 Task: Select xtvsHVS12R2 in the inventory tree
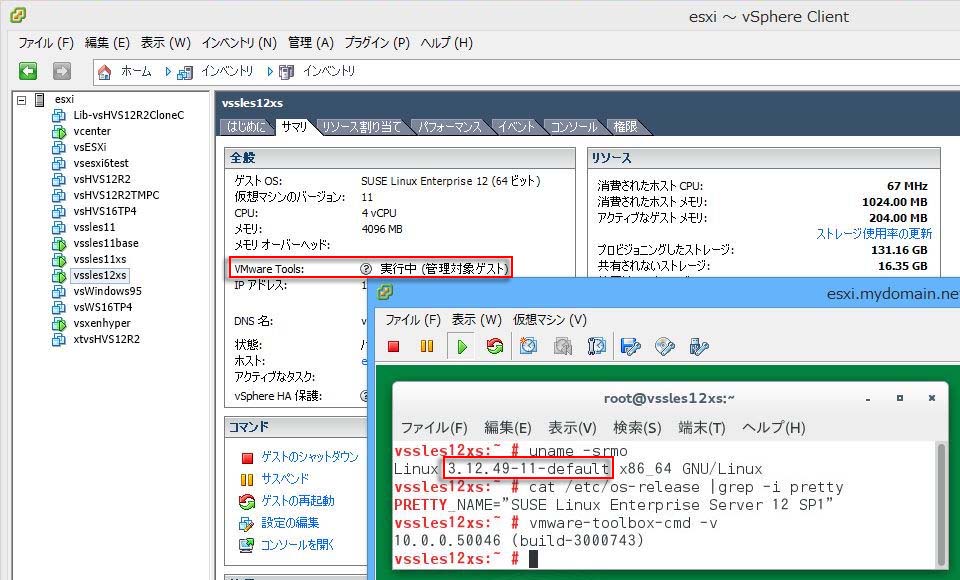107,339
